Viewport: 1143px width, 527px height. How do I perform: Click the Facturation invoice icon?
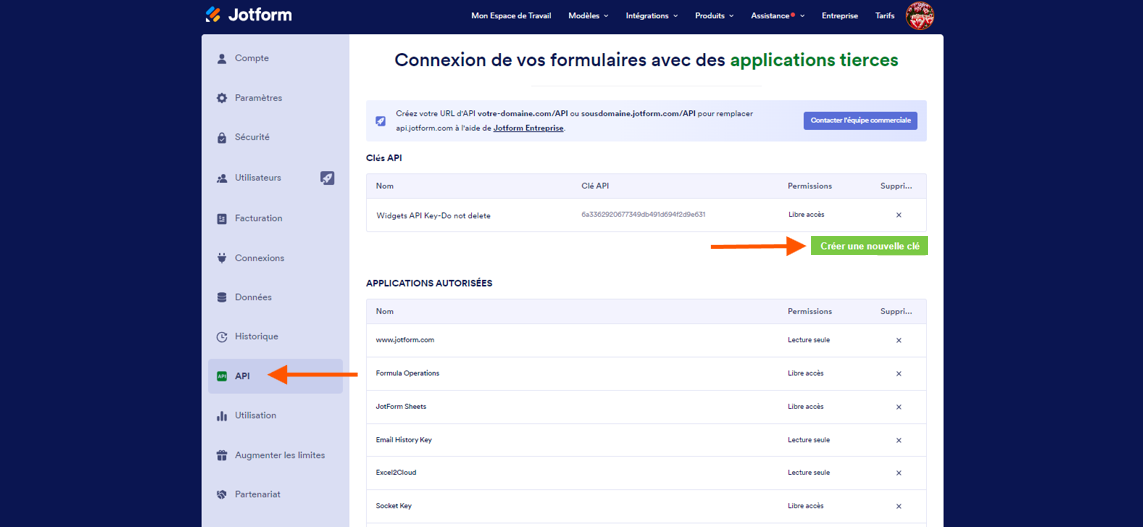(x=222, y=218)
